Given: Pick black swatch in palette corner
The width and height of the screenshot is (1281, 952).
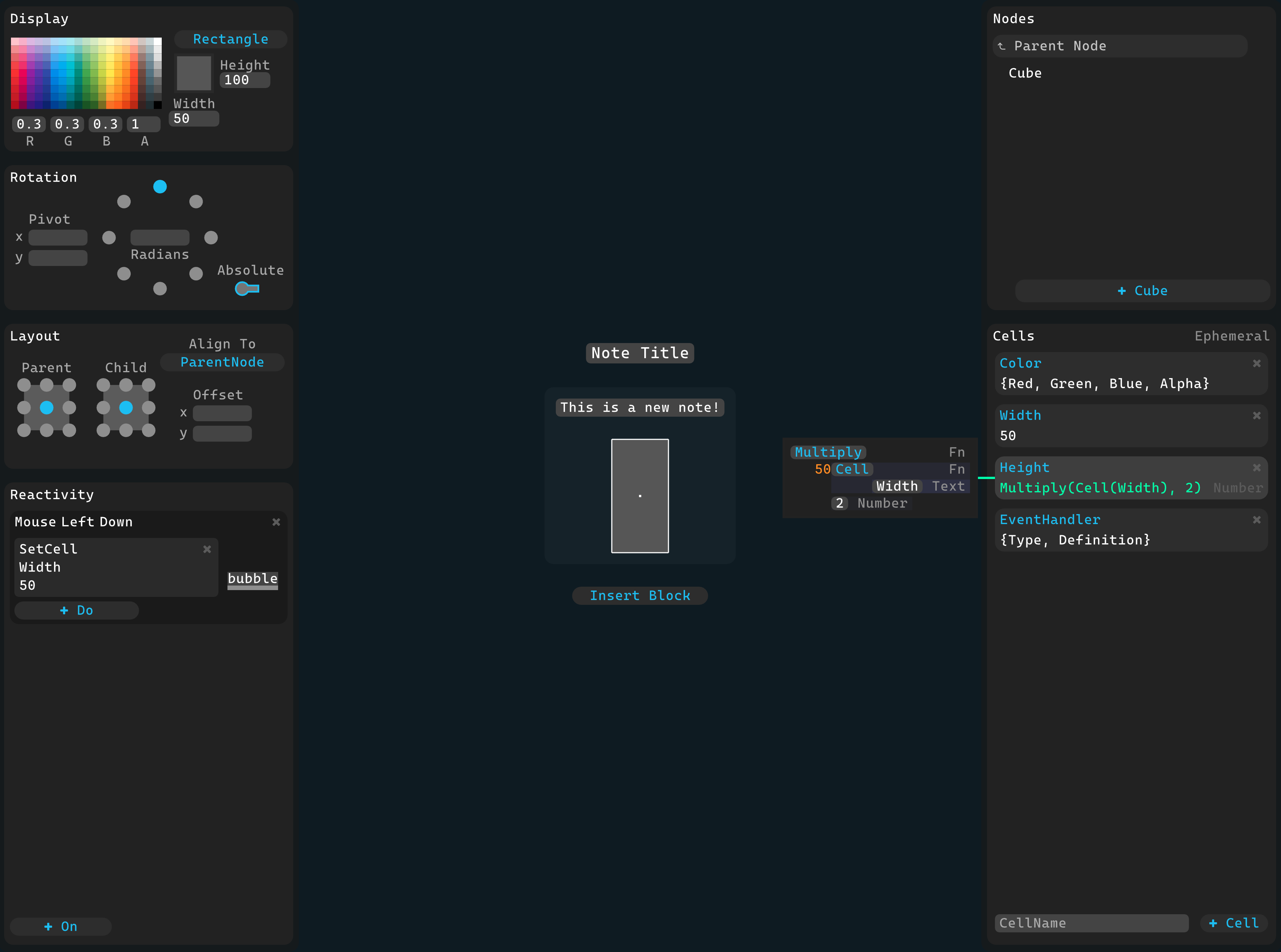Looking at the screenshot, I should point(157,105).
